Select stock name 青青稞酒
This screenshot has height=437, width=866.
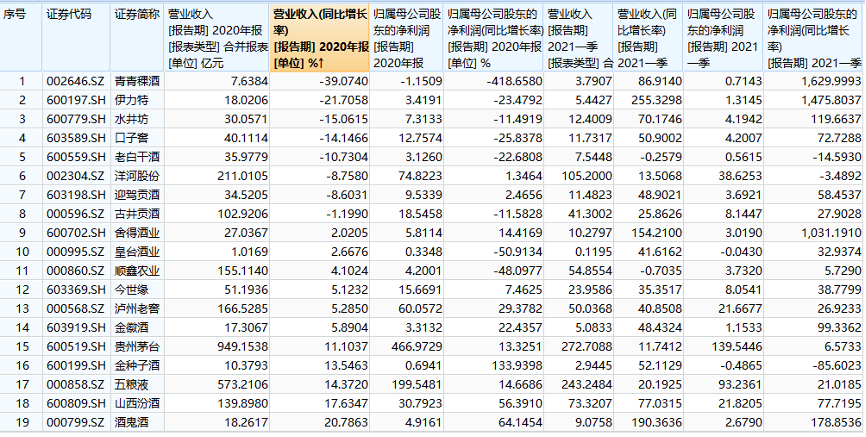pyautogui.click(x=137, y=82)
